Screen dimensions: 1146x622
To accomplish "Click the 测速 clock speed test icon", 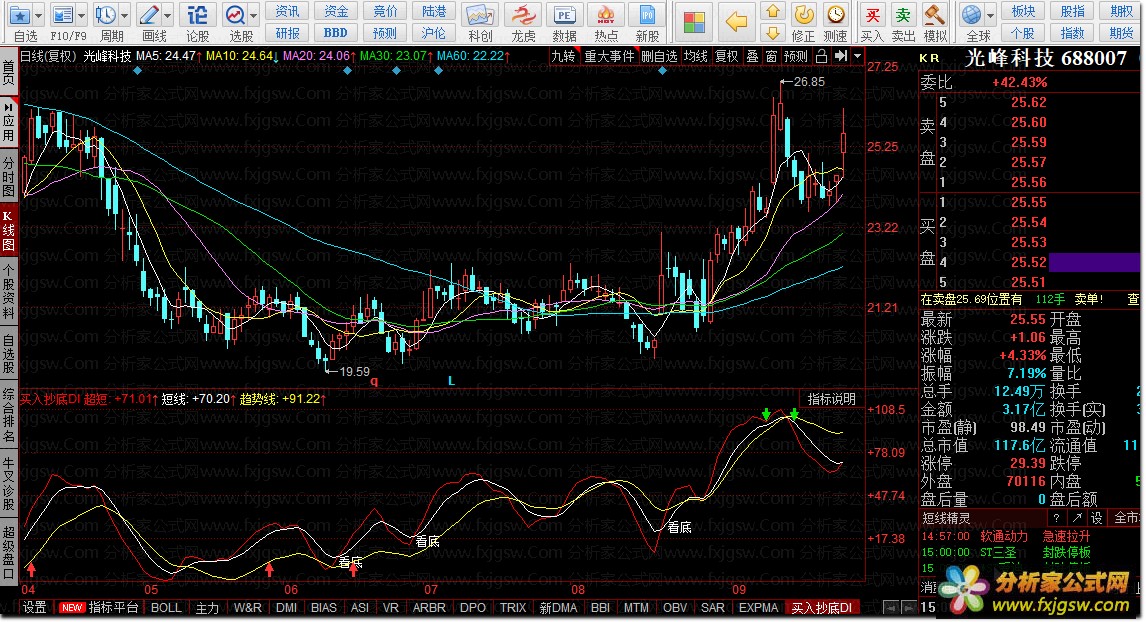I will (x=835, y=14).
